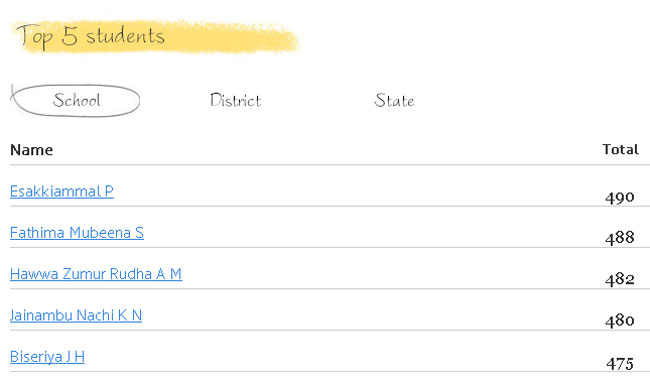Select the total score 488
Screen dimensions: 650x380
(620, 238)
